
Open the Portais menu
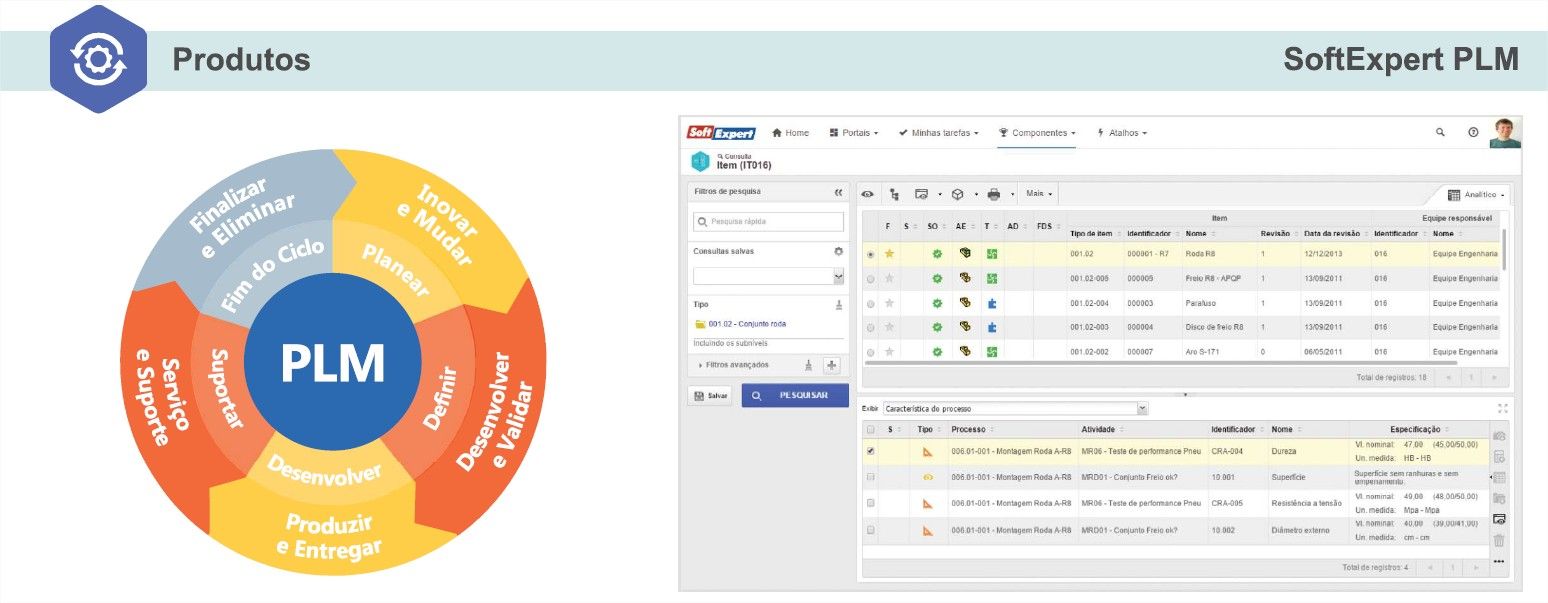point(854,133)
